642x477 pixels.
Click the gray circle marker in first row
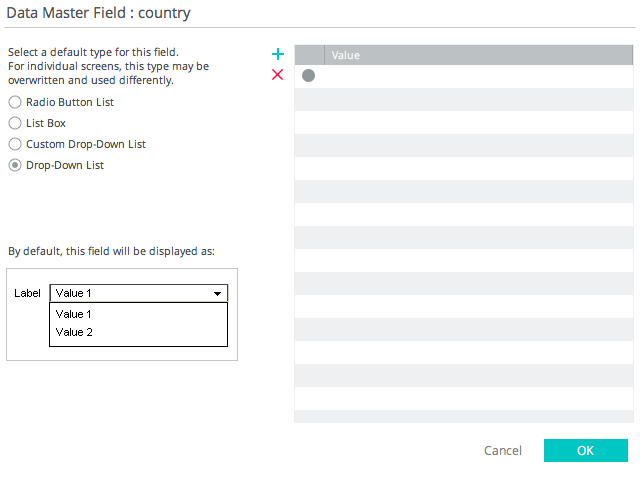[x=308, y=76]
